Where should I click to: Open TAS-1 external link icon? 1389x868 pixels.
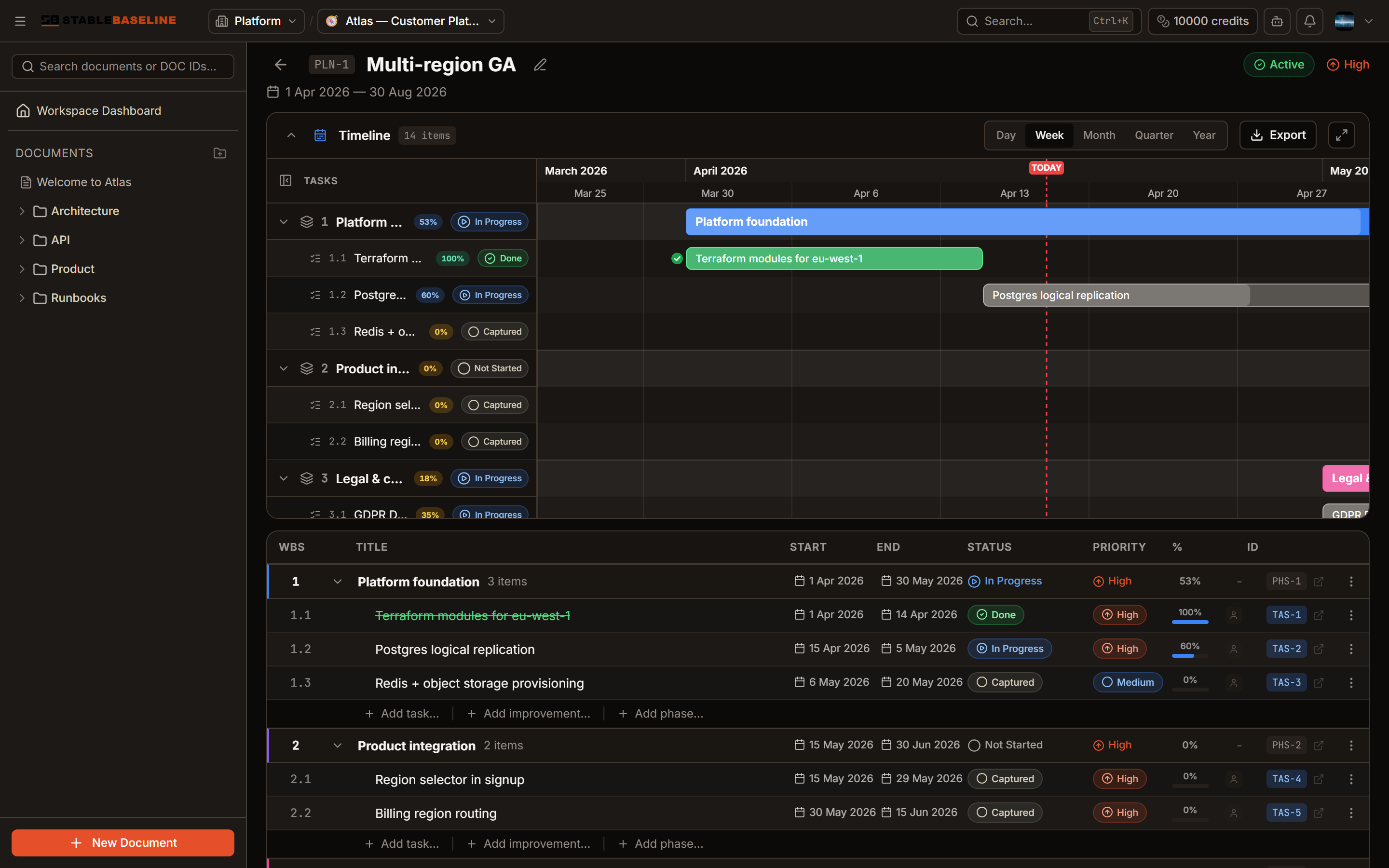(x=1319, y=615)
